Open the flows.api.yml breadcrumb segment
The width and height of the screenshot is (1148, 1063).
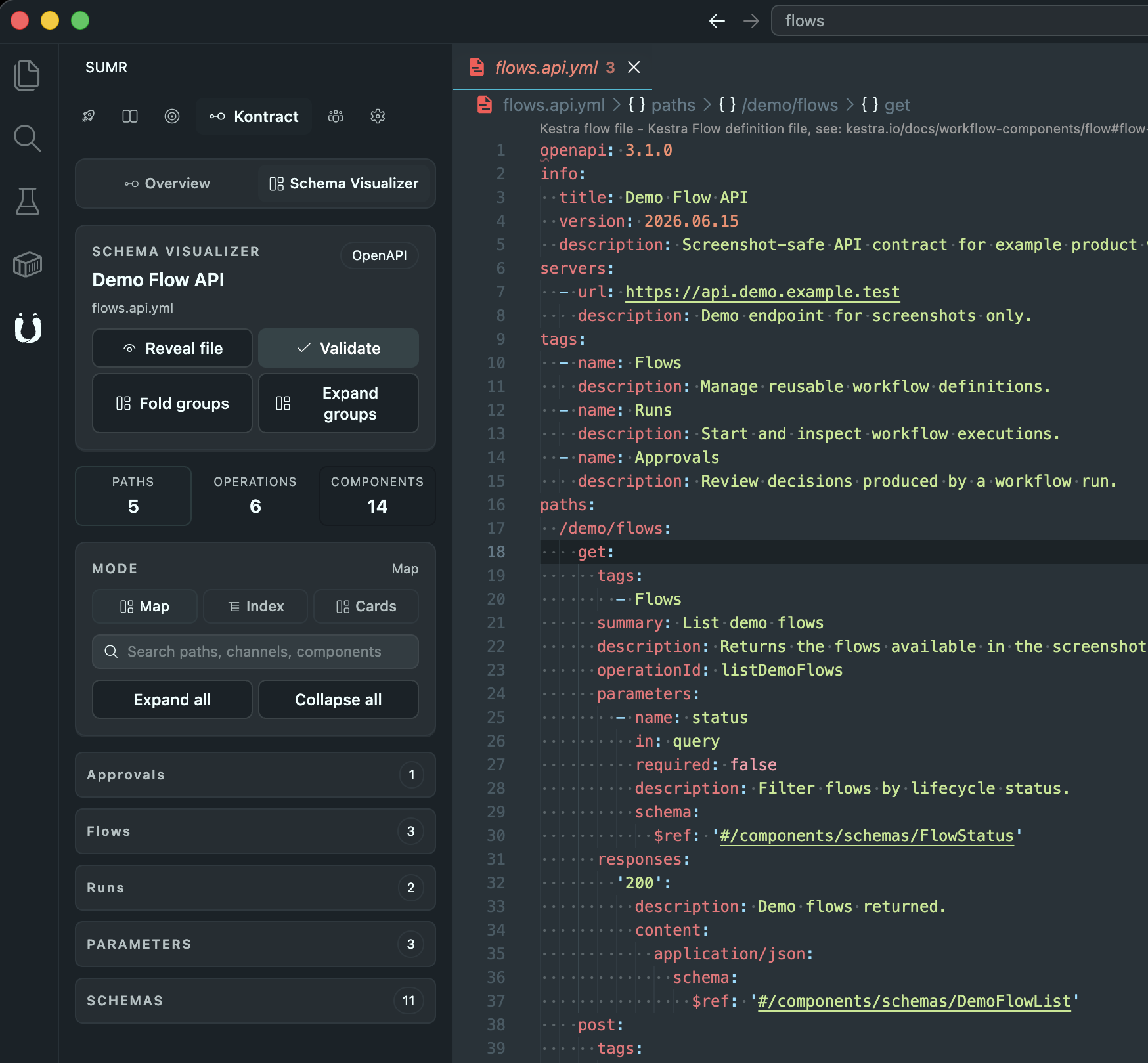(x=554, y=104)
